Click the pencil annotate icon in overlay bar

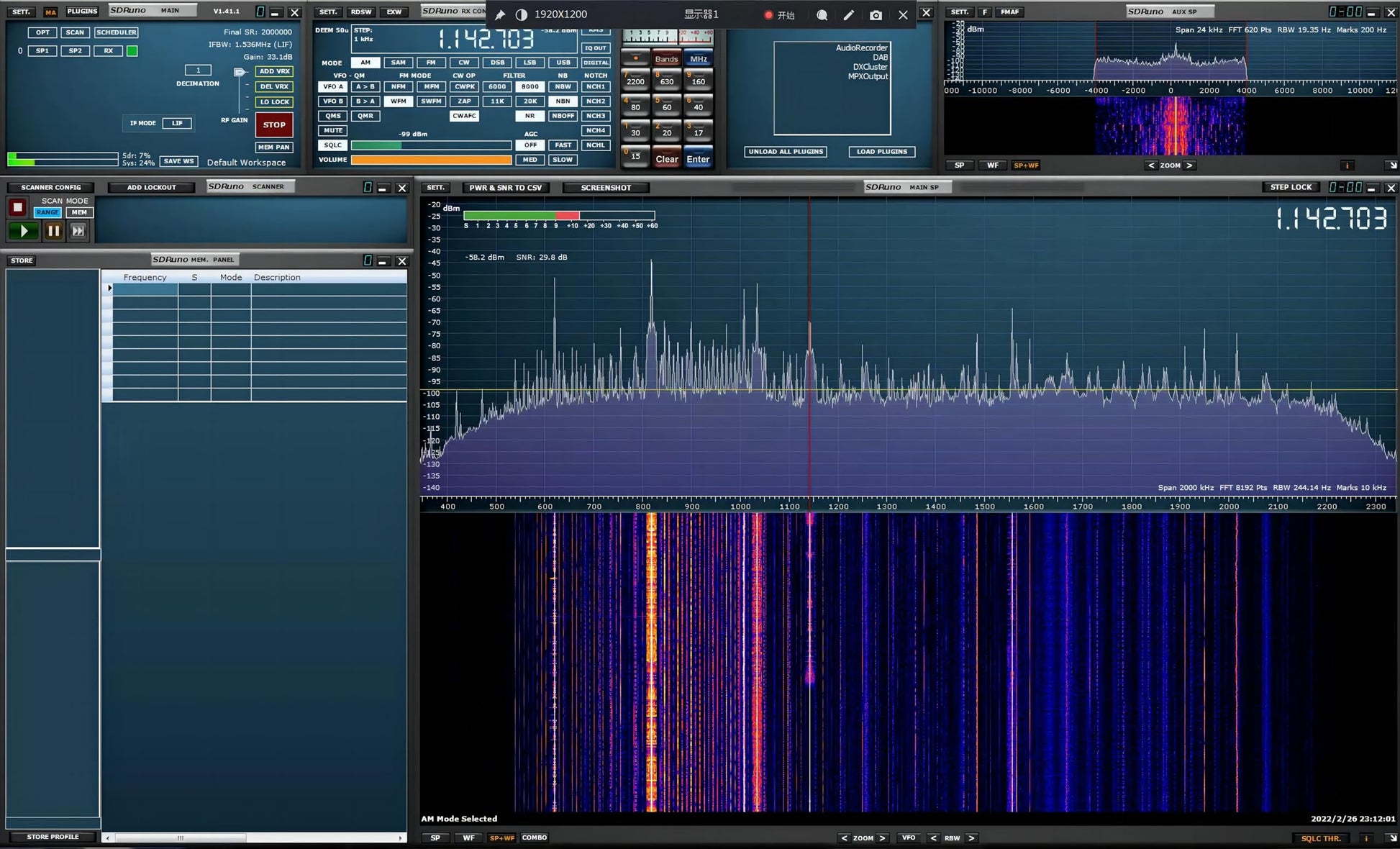pyautogui.click(x=849, y=14)
